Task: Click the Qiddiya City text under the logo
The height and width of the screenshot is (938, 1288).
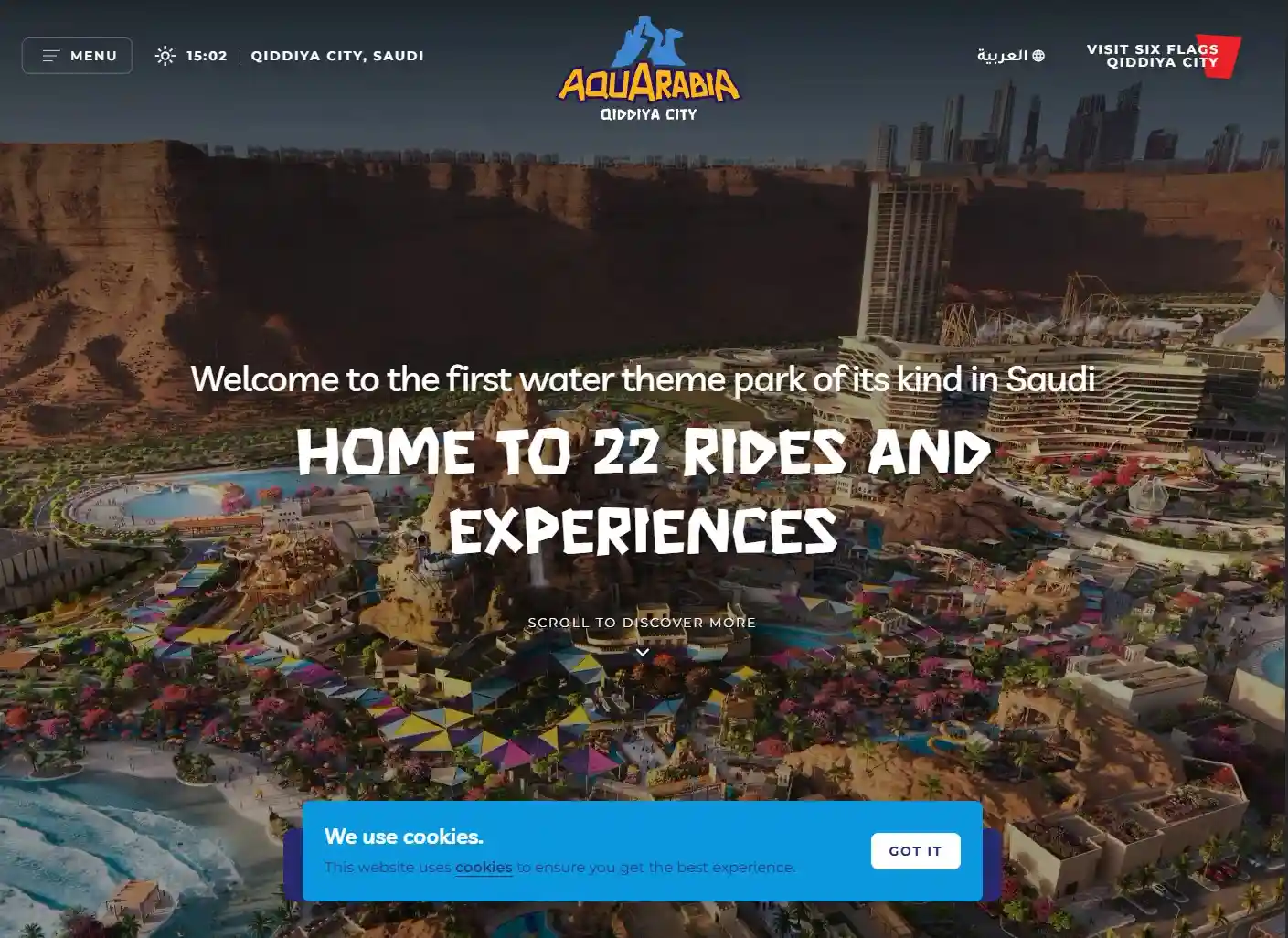Action: pos(649,114)
